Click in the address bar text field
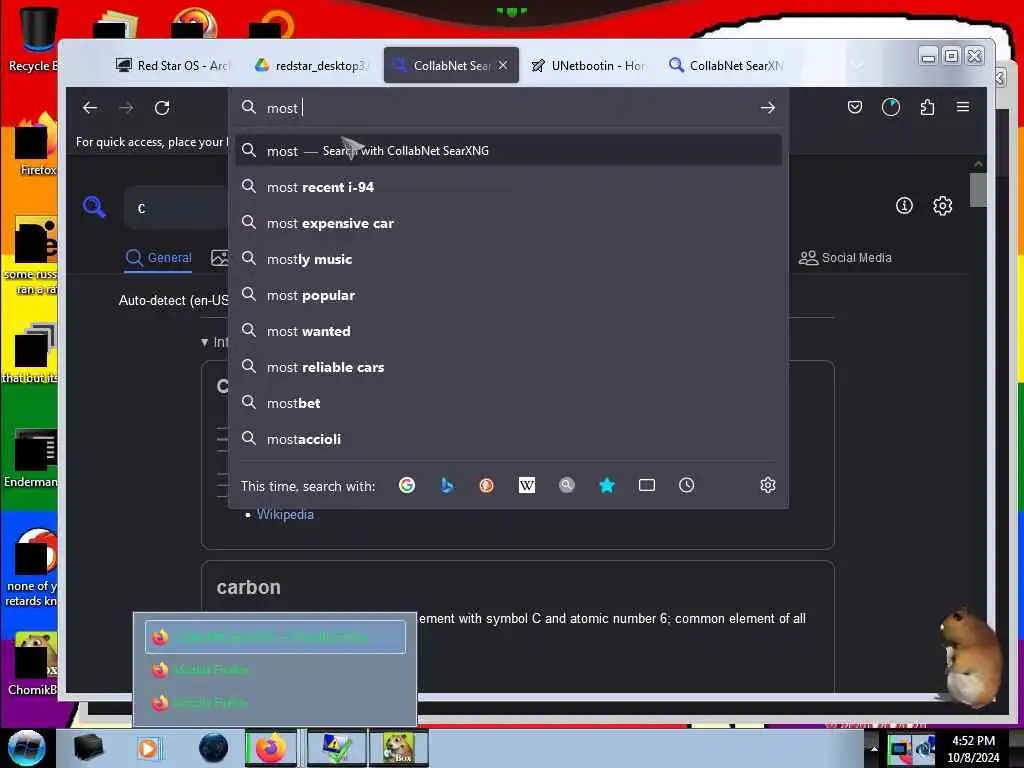Screen dimensions: 1024x768 509,108
